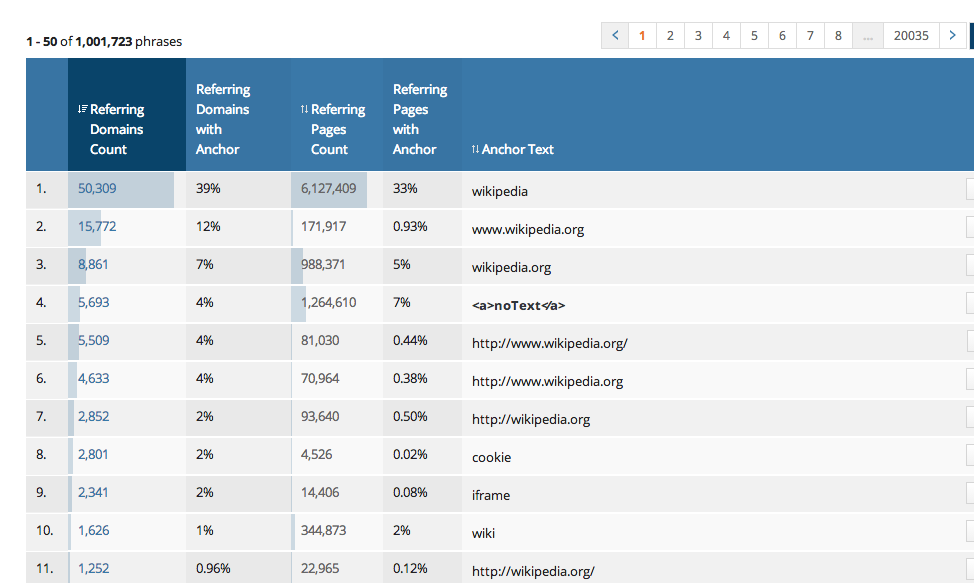Select the 988,371 referring pages value
The width and height of the screenshot is (974, 583).
pyautogui.click(x=323, y=264)
